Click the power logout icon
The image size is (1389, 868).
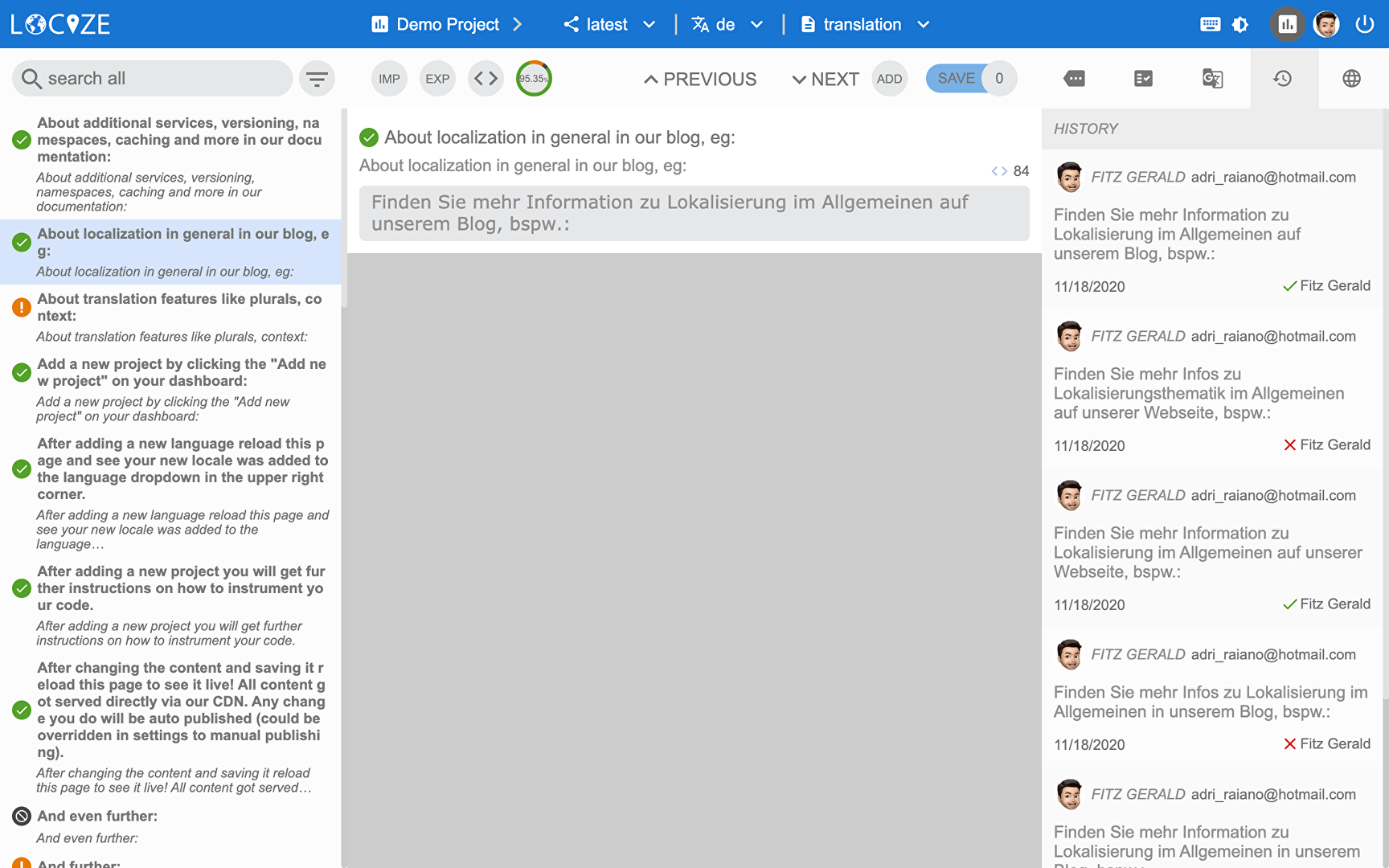(x=1364, y=24)
